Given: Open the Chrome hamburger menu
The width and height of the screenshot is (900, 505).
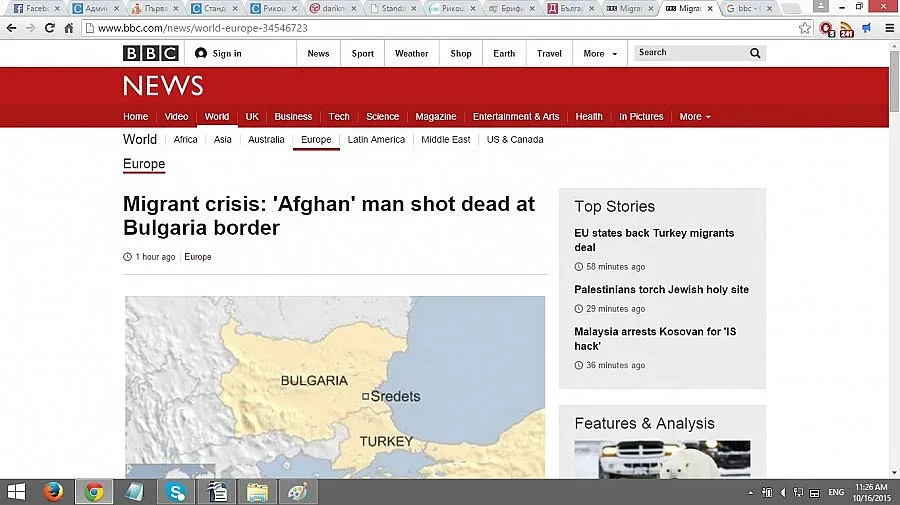Looking at the screenshot, I should pyautogui.click(x=889, y=28).
